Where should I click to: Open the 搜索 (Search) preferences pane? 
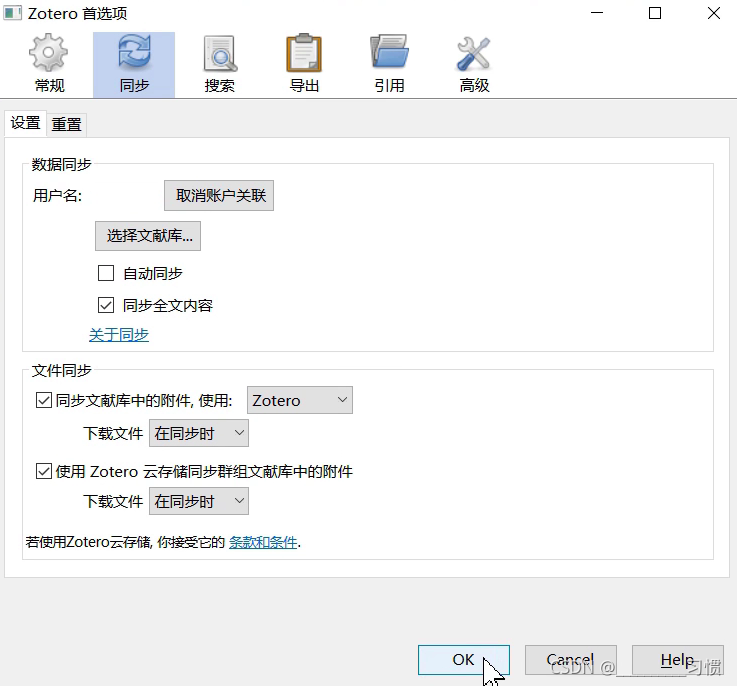pyautogui.click(x=219, y=63)
